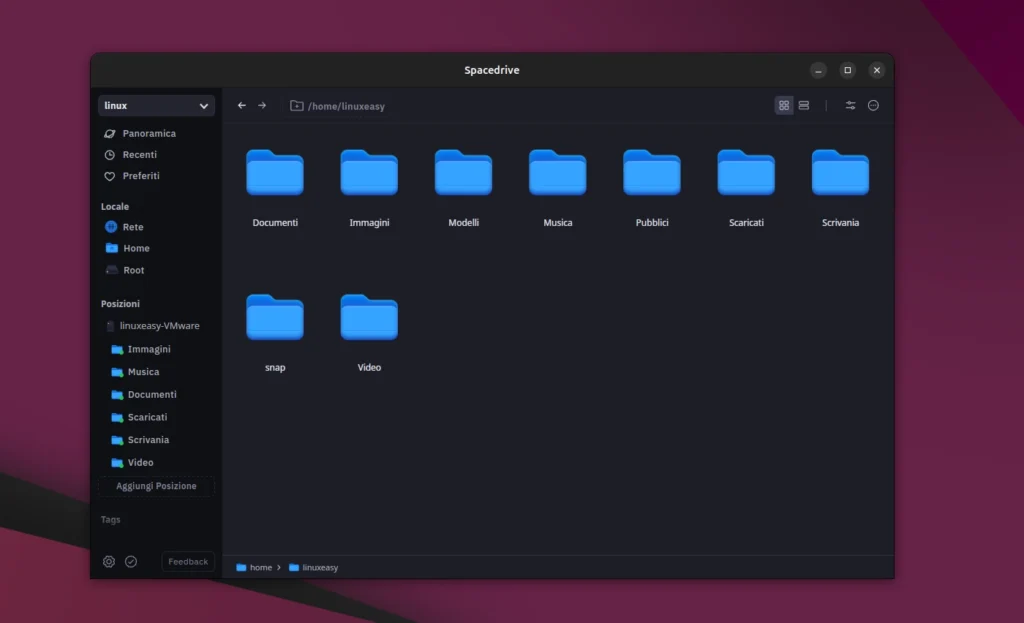
Task: Open the more options ellipsis menu
Action: tap(873, 105)
